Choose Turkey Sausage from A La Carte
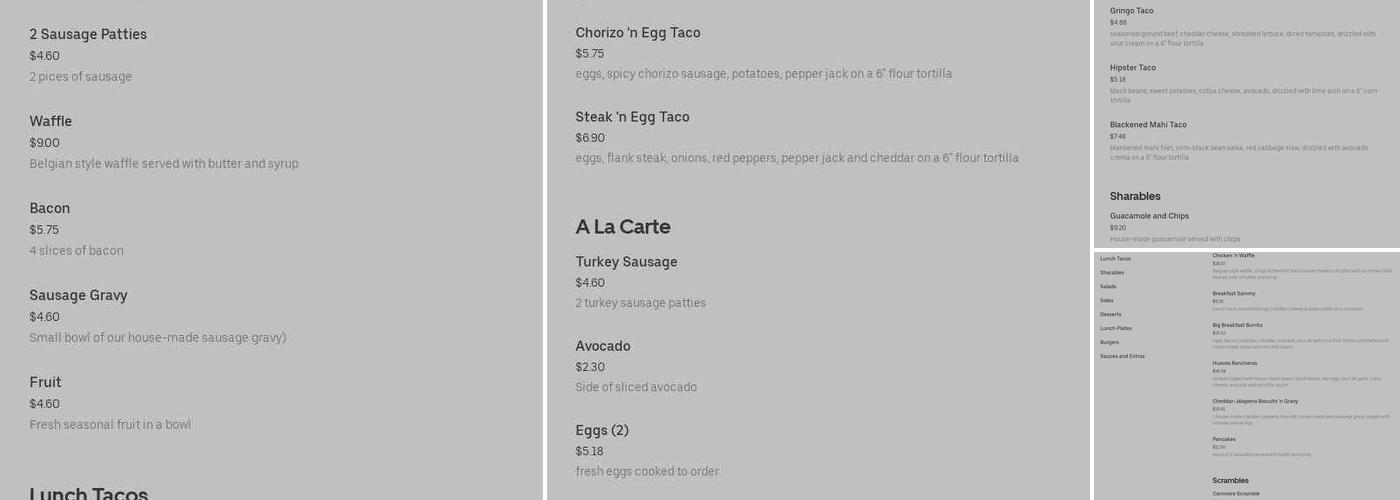The width and height of the screenshot is (1400, 500). (626, 262)
